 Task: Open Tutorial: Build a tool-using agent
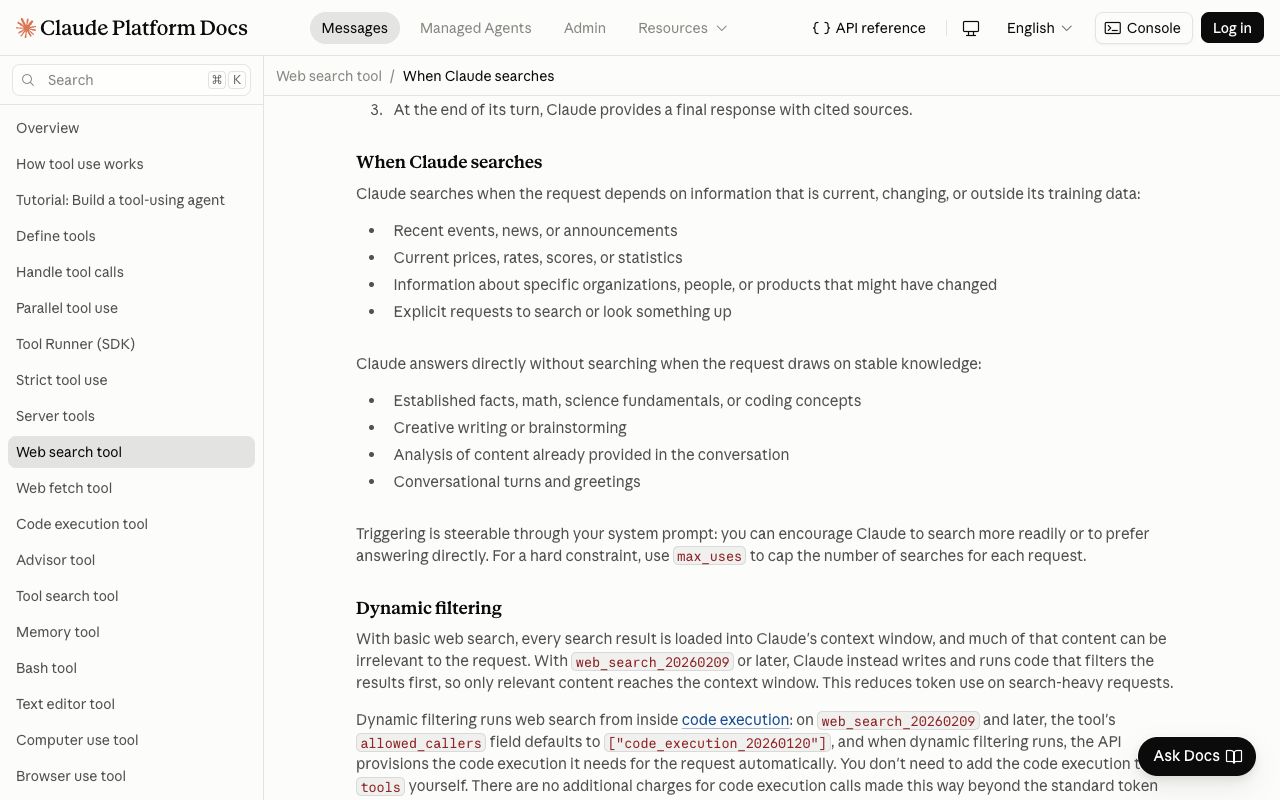click(131, 200)
